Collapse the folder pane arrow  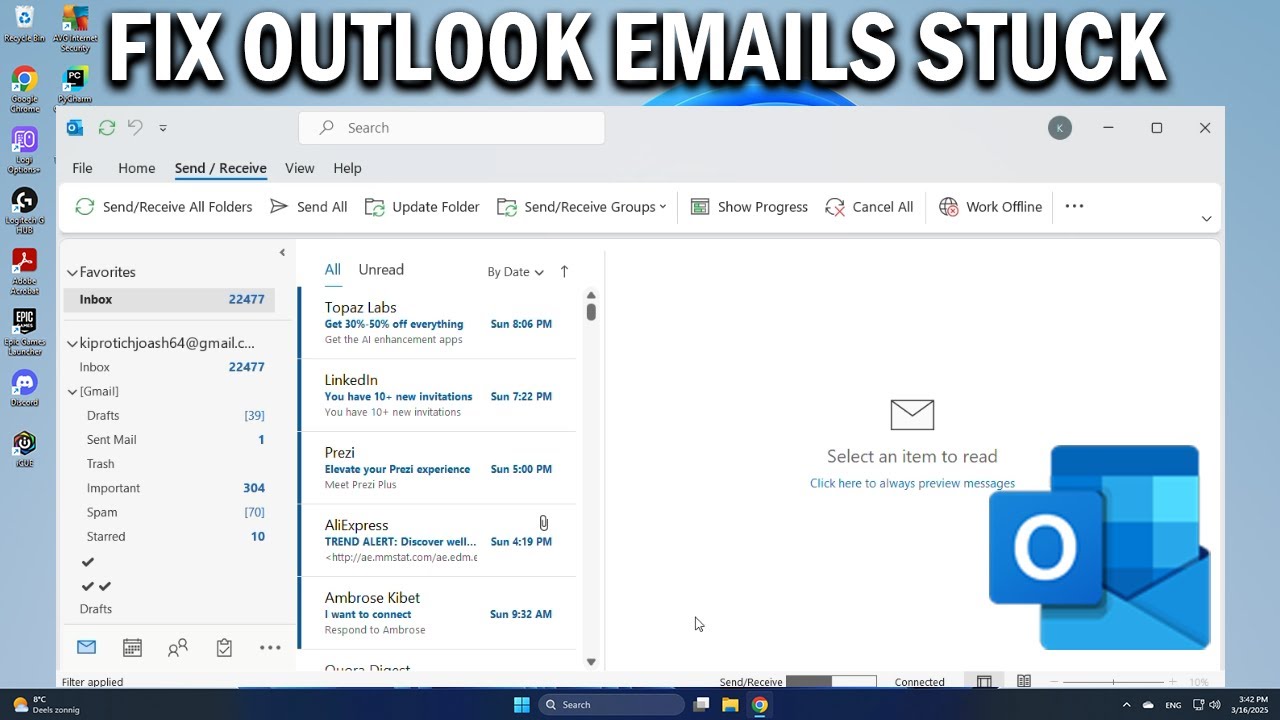pyautogui.click(x=282, y=253)
